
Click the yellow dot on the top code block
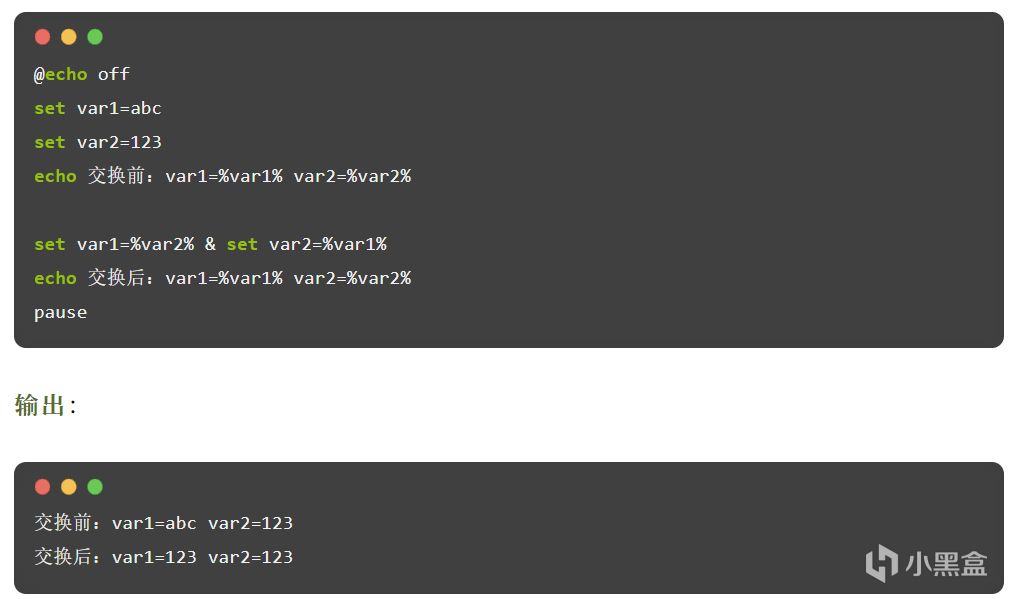point(69,37)
